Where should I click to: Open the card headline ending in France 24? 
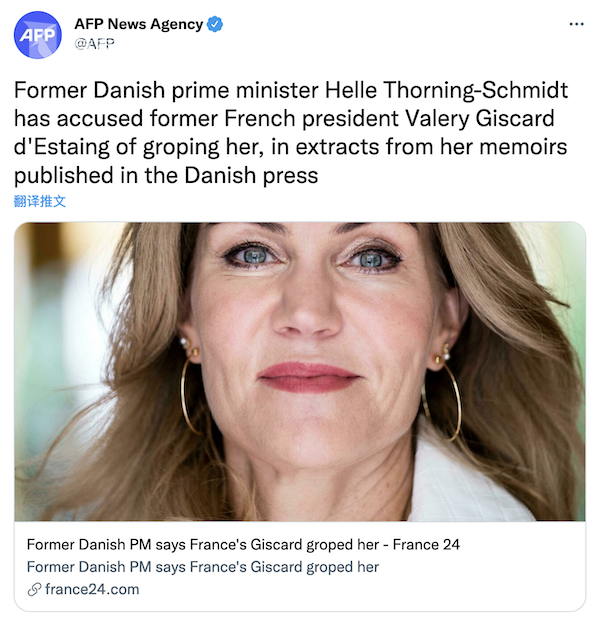click(x=242, y=545)
